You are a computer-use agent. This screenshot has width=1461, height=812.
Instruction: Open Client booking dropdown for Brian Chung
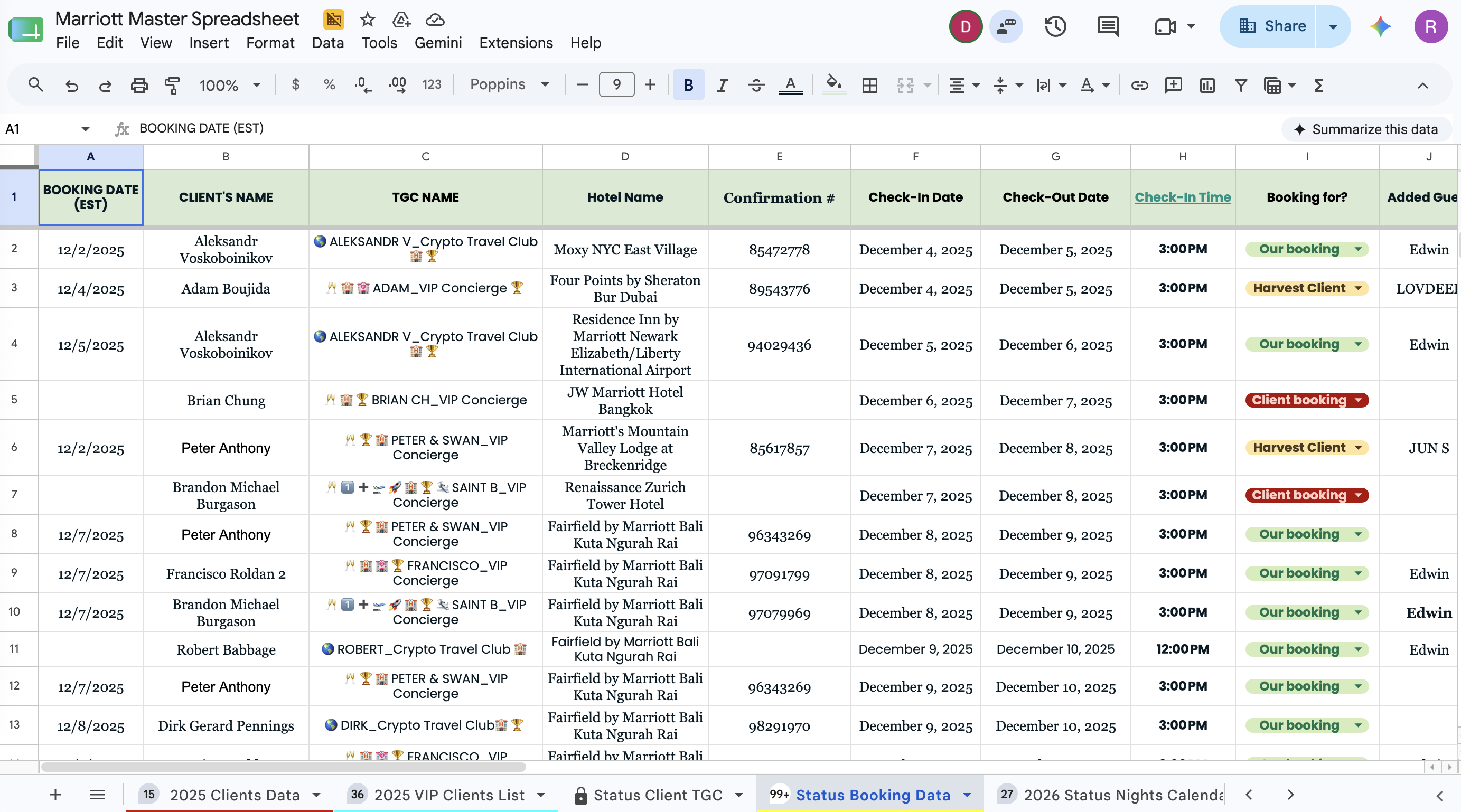tap(1359, 400)
